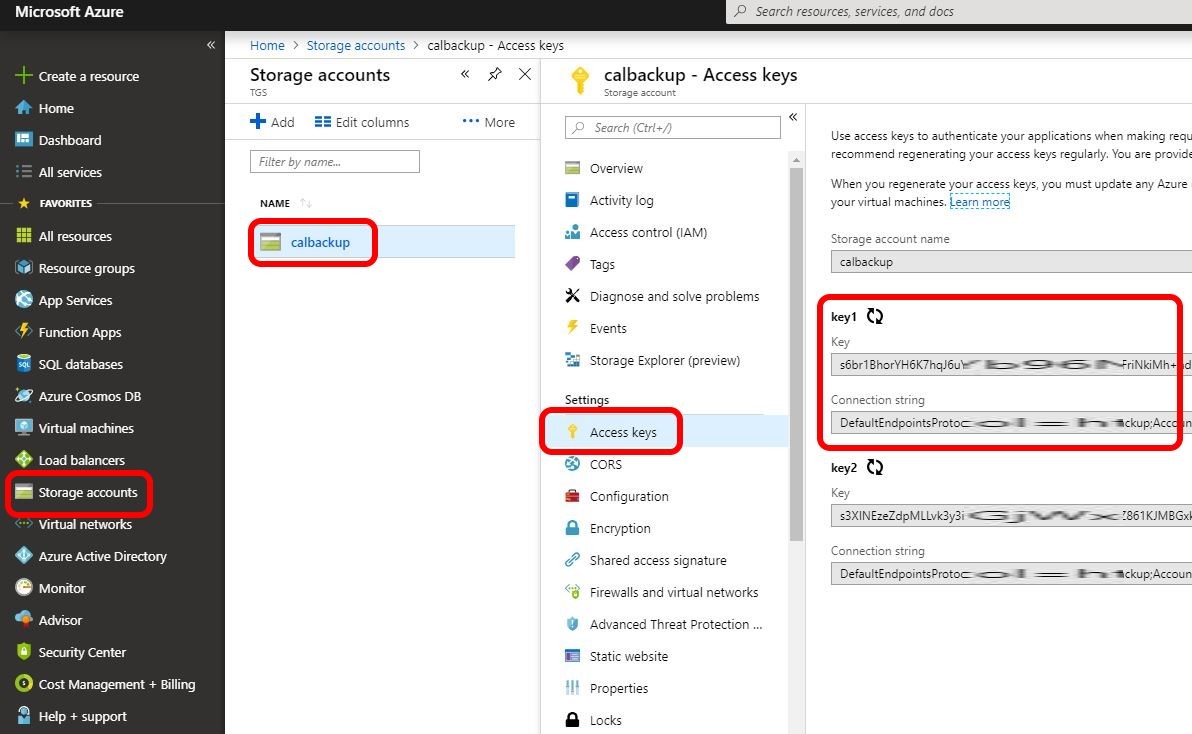1192x734 pixels.
Task: Open Diagnose and solve problems
Action: [674, 296]
